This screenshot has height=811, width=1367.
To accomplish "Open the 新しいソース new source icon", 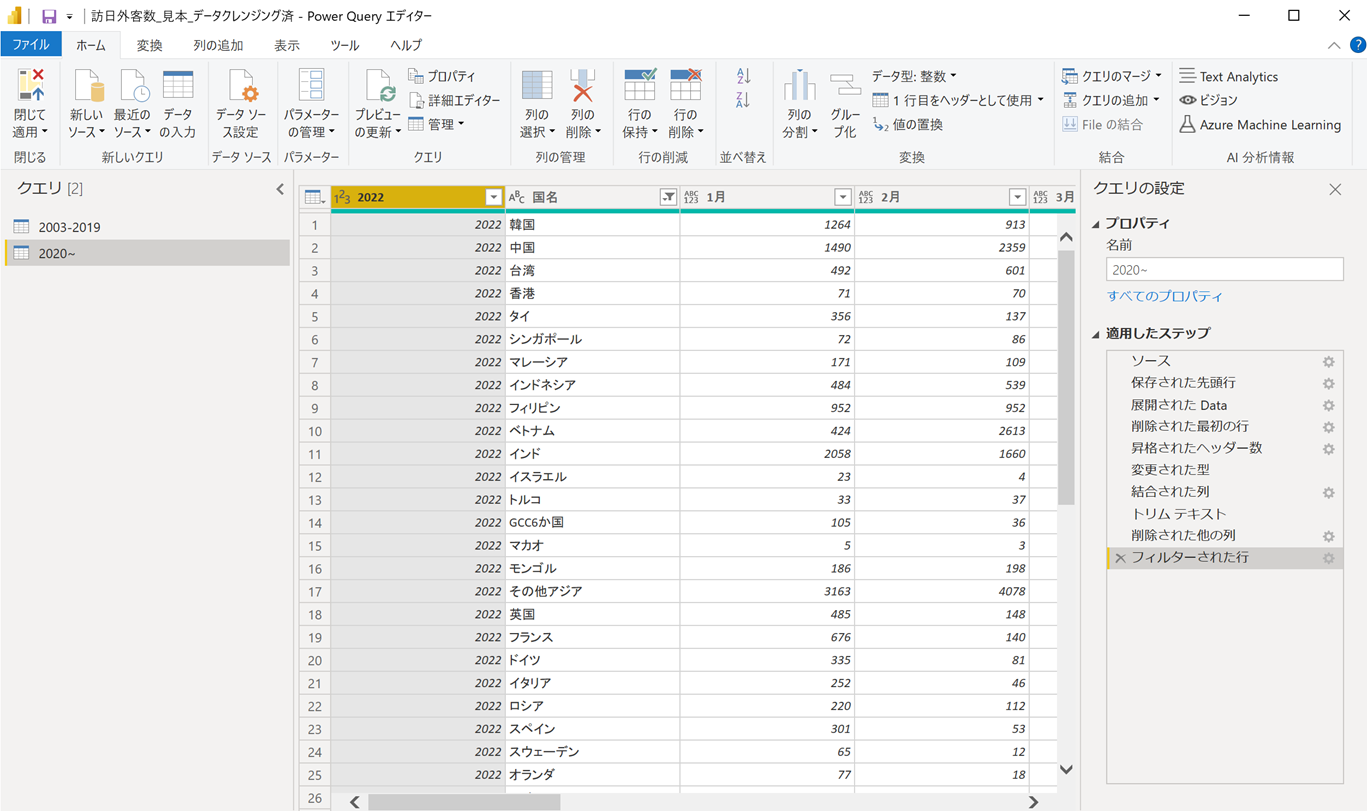I will click(87, 87).
